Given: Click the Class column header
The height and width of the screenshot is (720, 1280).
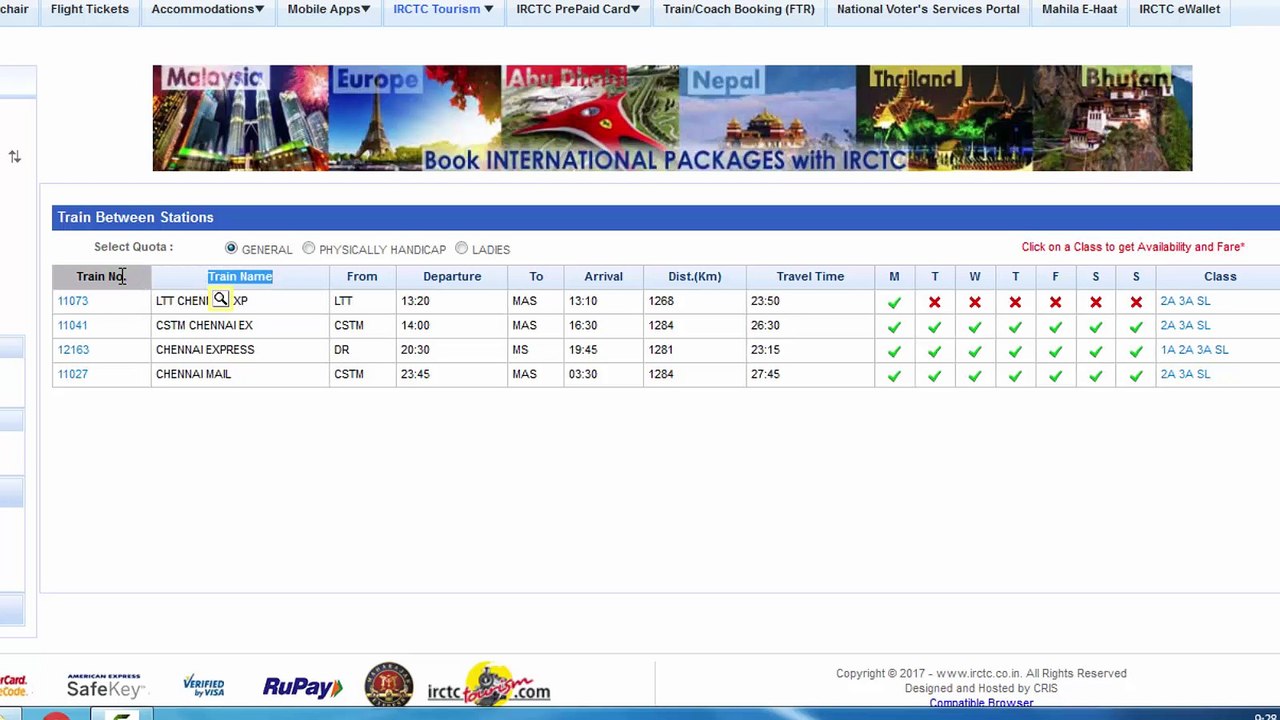Looking at the screenshot, I should point(1220,277).
